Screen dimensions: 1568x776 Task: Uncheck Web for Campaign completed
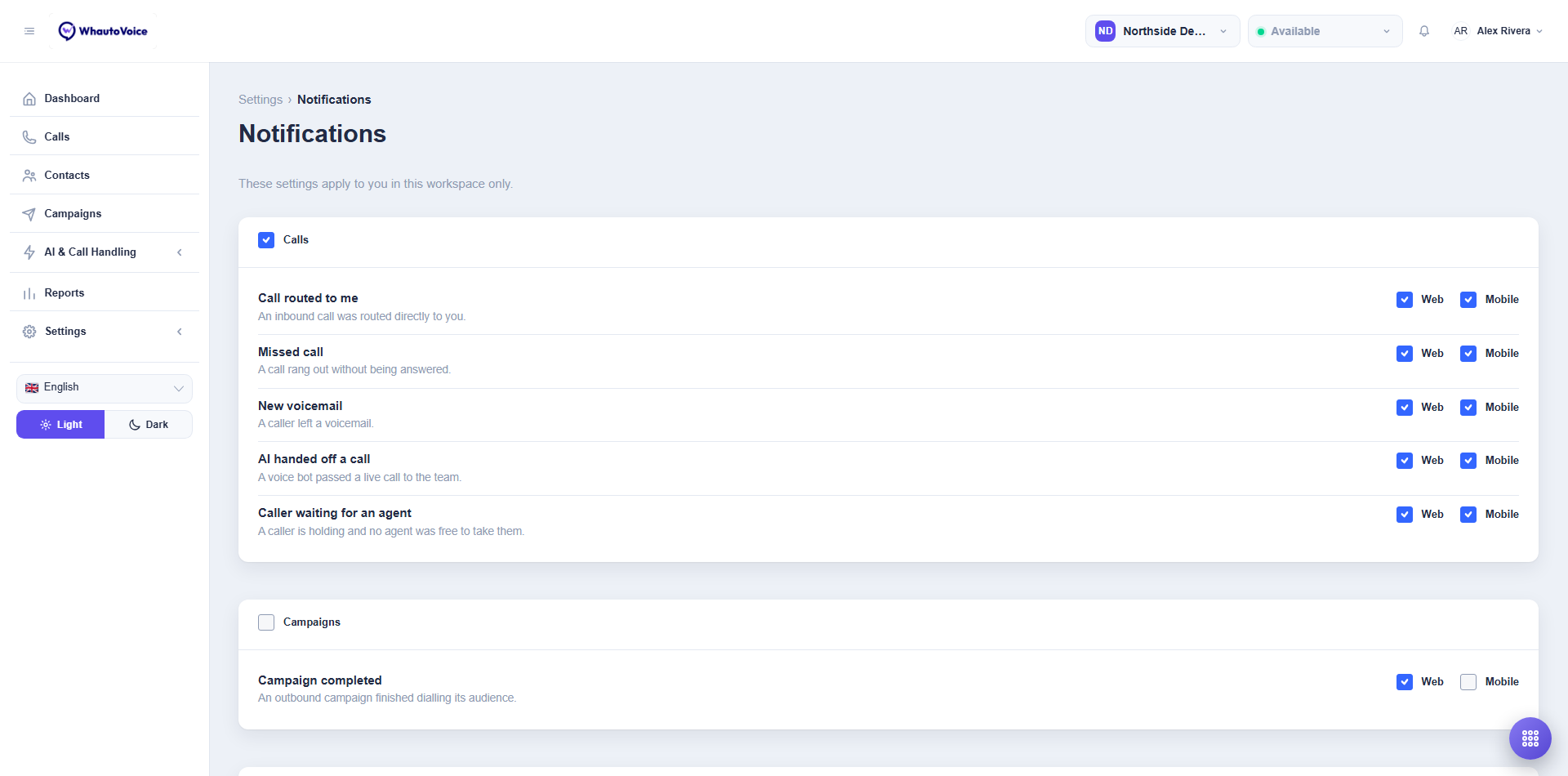click(1405, 682)
